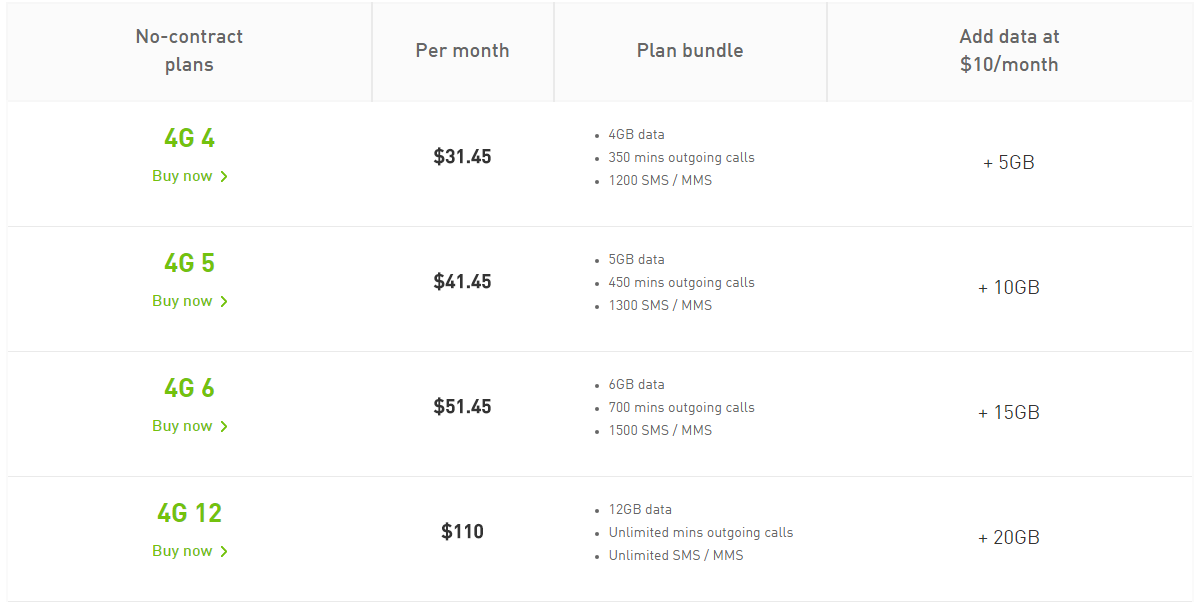1204x608 pixels.
Task: Select the + 20GB add-on data option
Action: point(1009,537)
